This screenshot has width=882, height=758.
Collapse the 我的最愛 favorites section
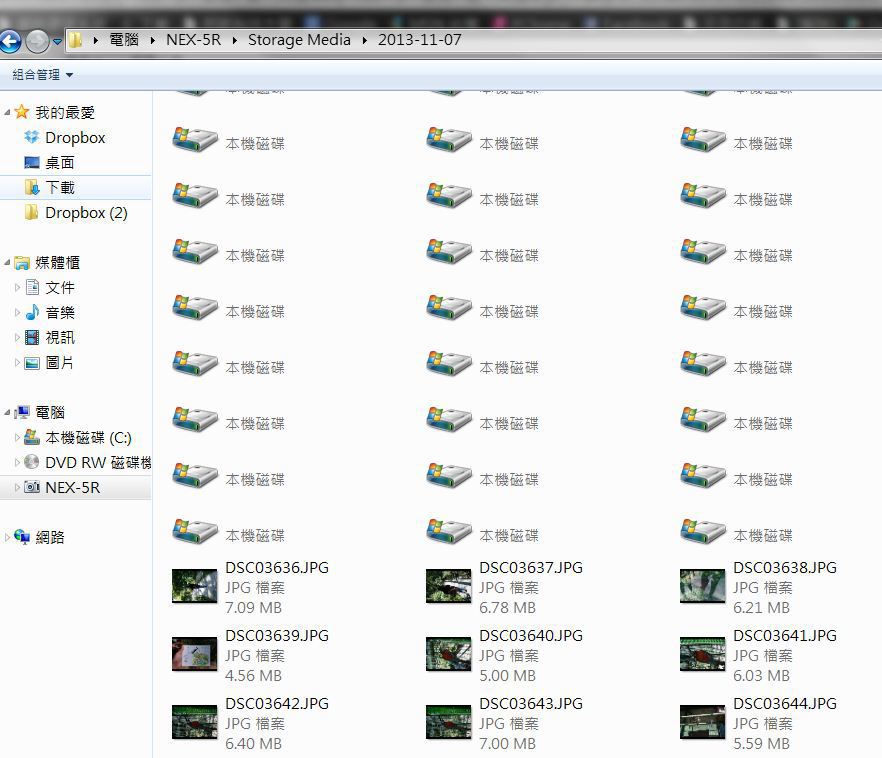[x=8, y=113]
